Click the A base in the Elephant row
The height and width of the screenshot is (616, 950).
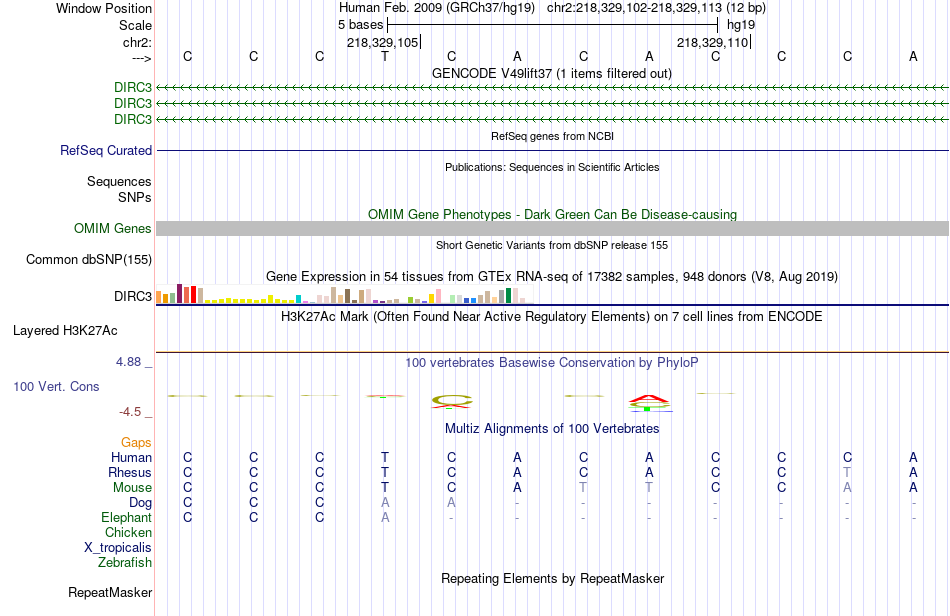coord(385,517)
